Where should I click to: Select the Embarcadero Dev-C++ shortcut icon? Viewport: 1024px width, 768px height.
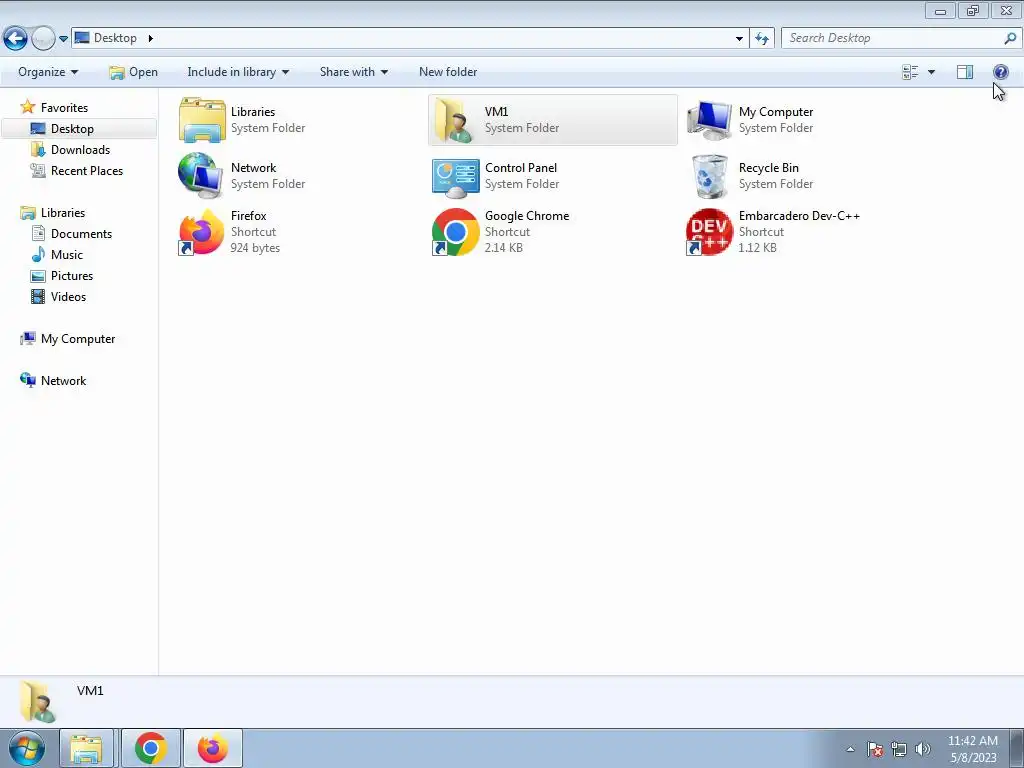pos(709,232)
